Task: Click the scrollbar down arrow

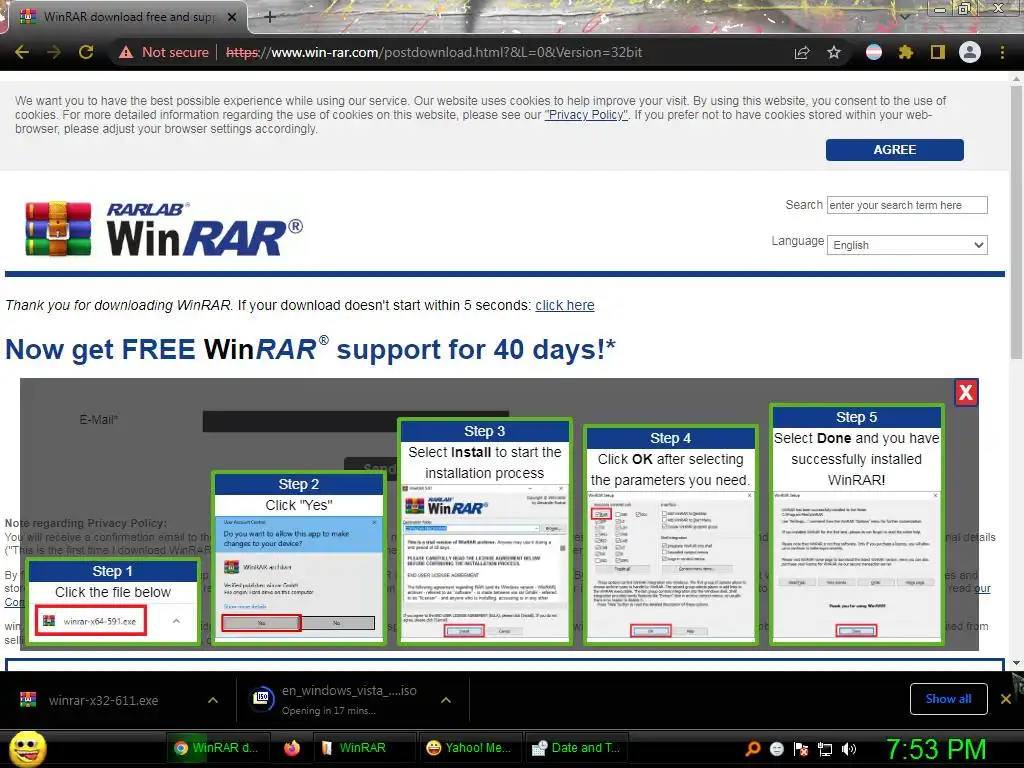Action: click(x=1016, y=663)
